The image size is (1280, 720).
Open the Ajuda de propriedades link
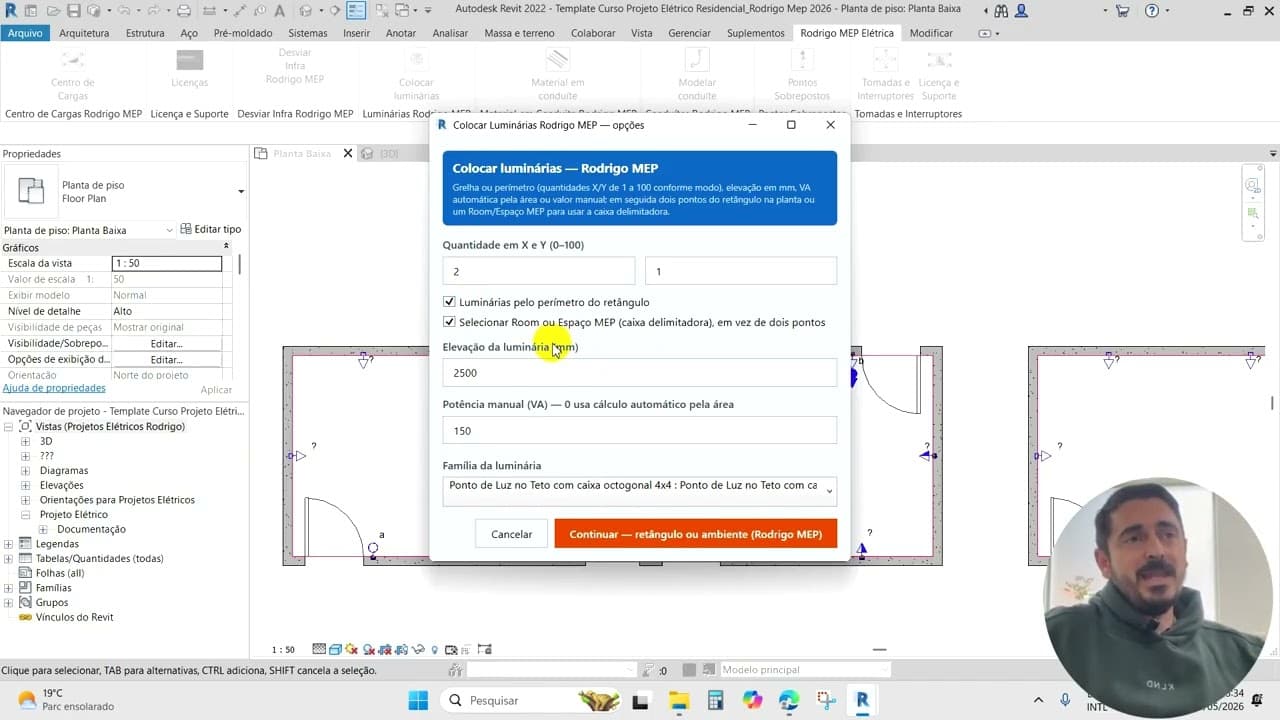click(x=54, y=388)
